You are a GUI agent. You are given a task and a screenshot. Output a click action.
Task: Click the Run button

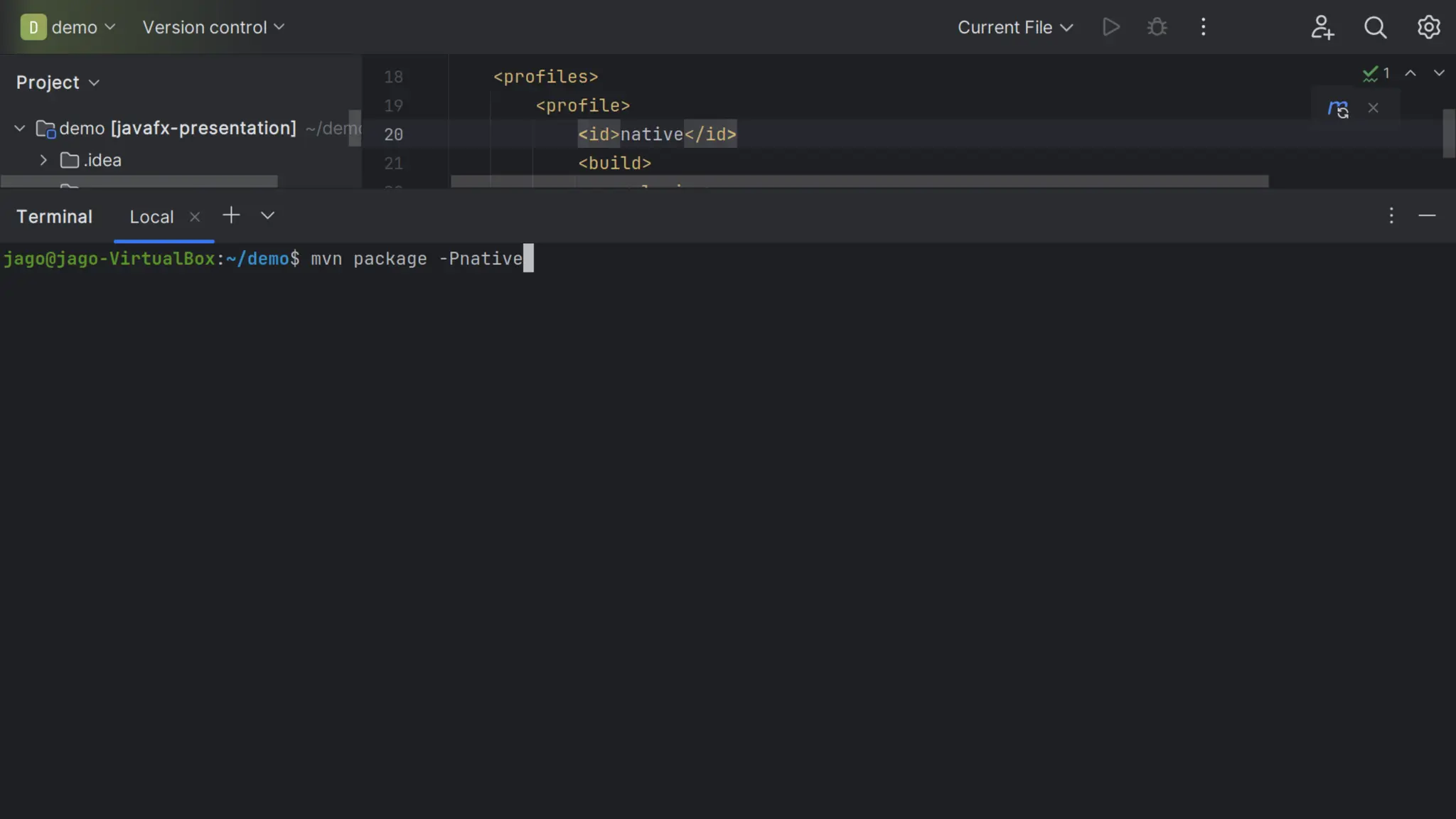1110,27
